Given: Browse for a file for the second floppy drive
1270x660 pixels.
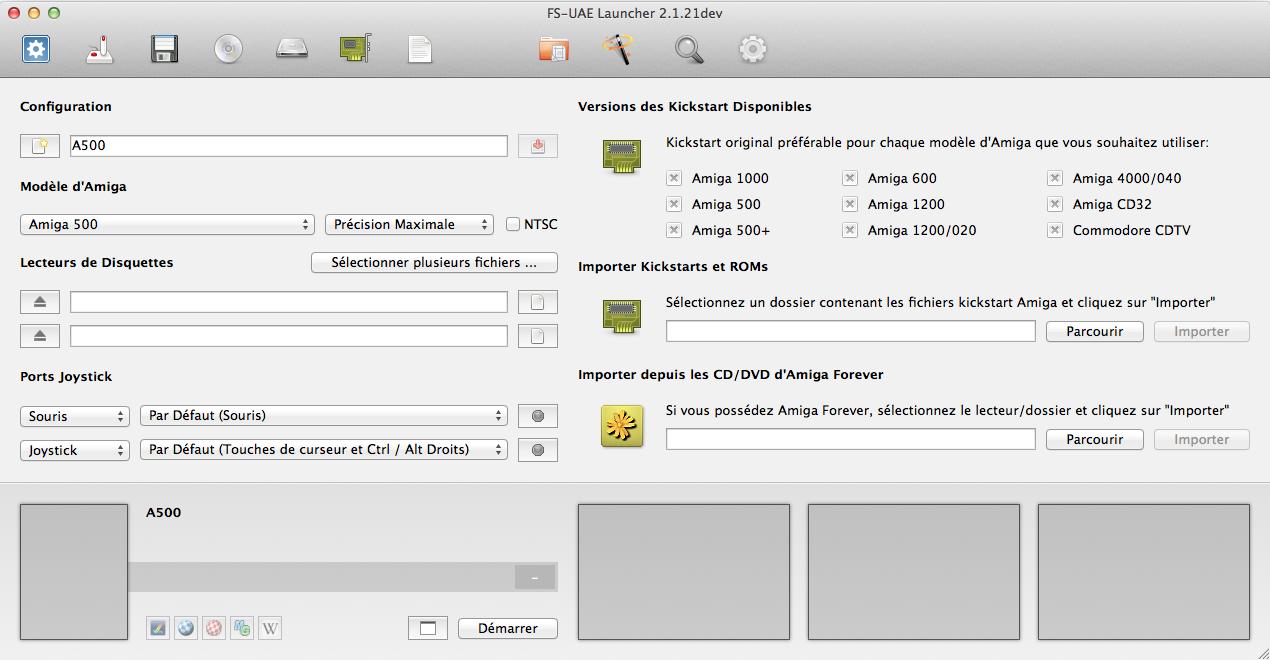Looking at the screenshot, I should click(x=538, y=336).
